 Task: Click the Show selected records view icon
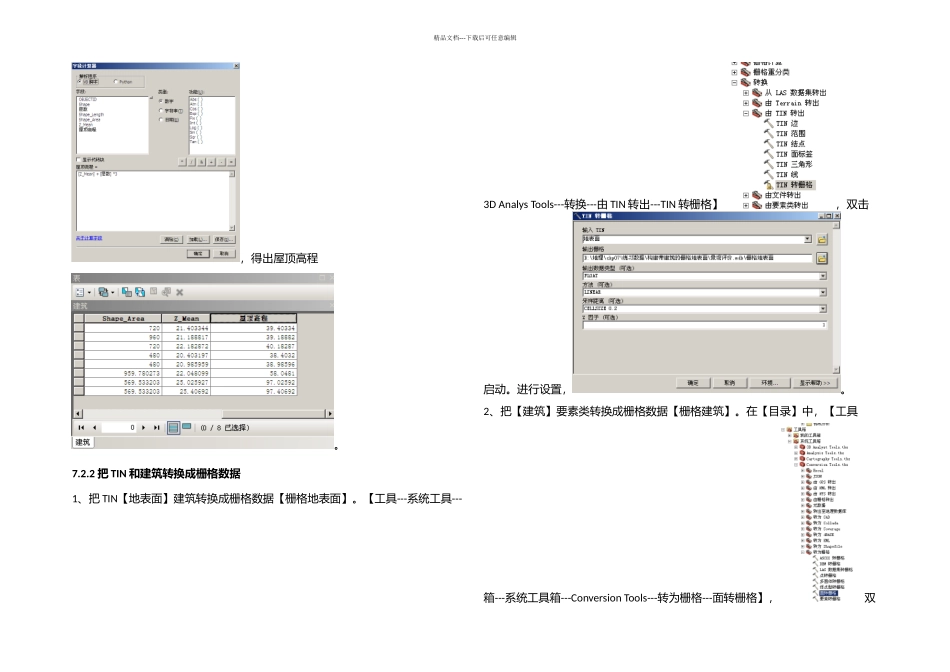[187, 427]
